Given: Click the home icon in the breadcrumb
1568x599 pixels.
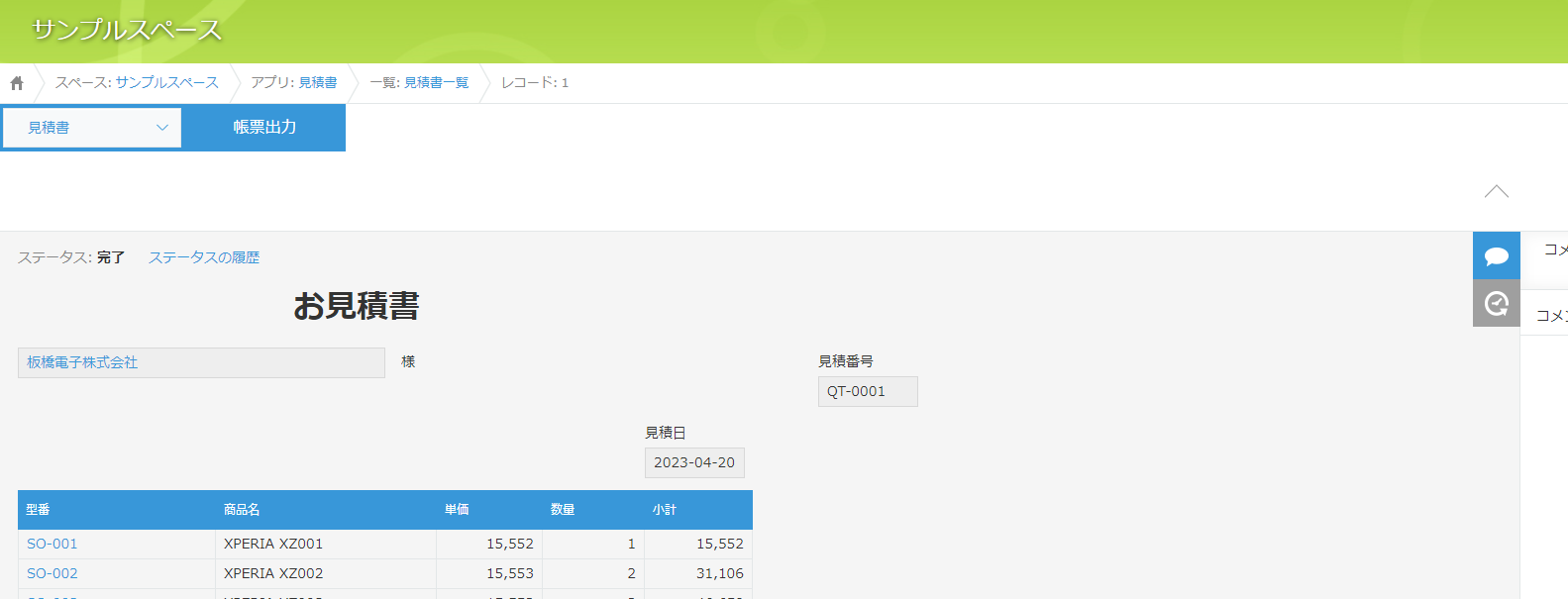Looking at the screenshot, I should pos(17,83).
